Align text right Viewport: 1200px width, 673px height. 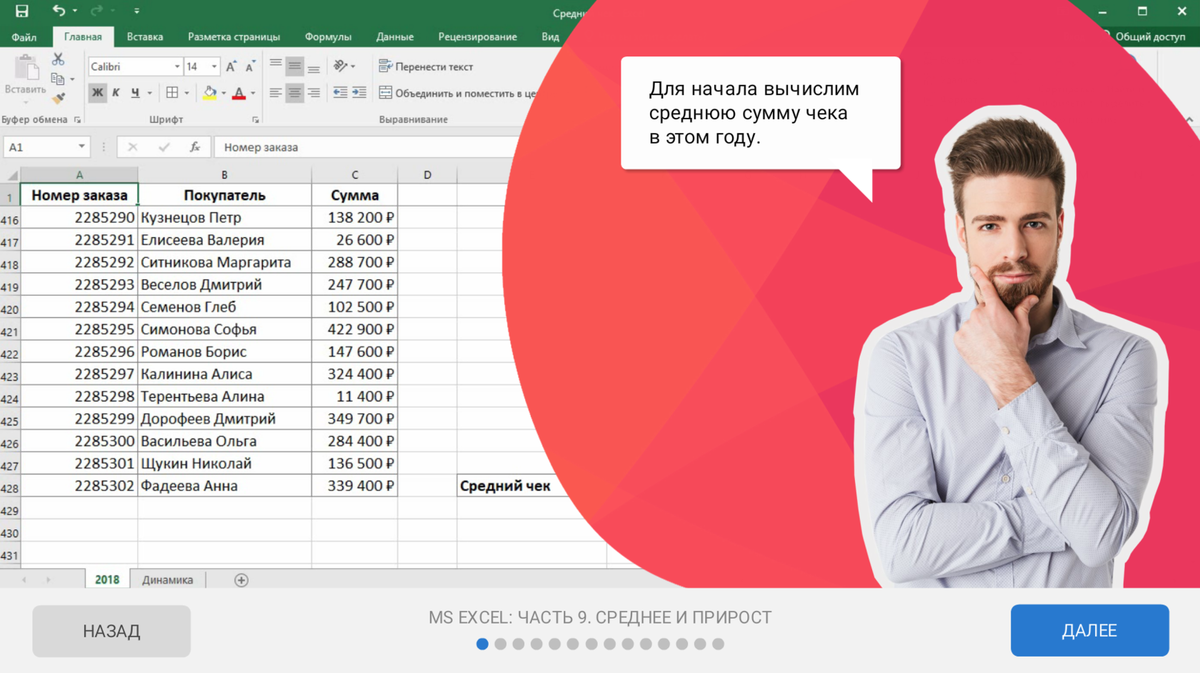coord(313,93)
